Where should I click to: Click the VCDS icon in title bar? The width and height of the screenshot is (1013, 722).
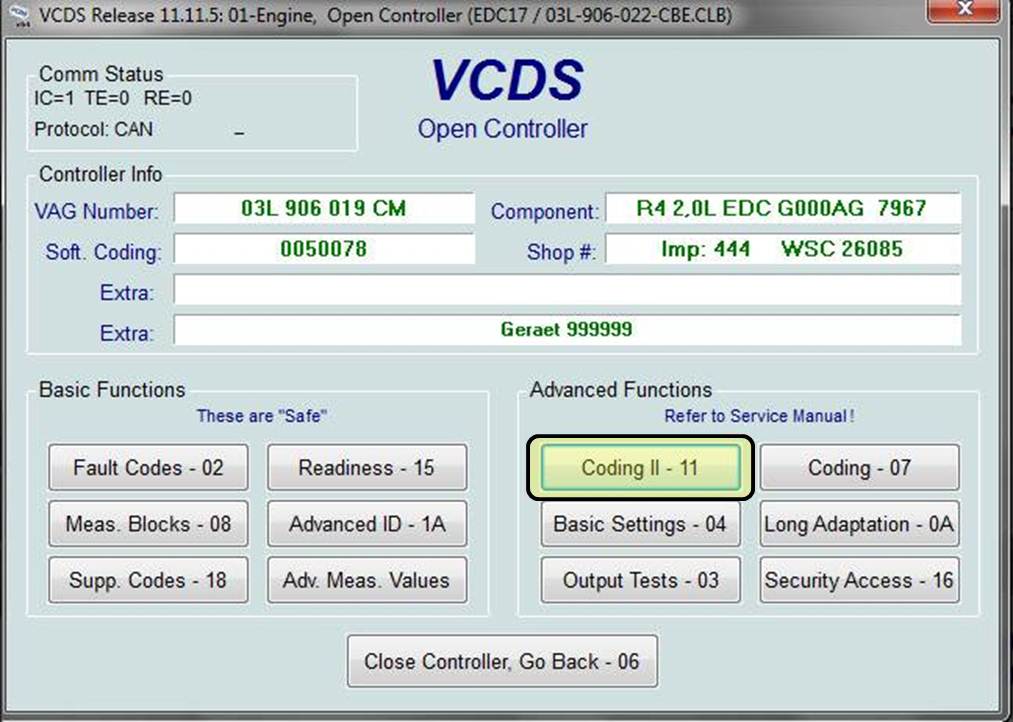click(x=20, y=15)
